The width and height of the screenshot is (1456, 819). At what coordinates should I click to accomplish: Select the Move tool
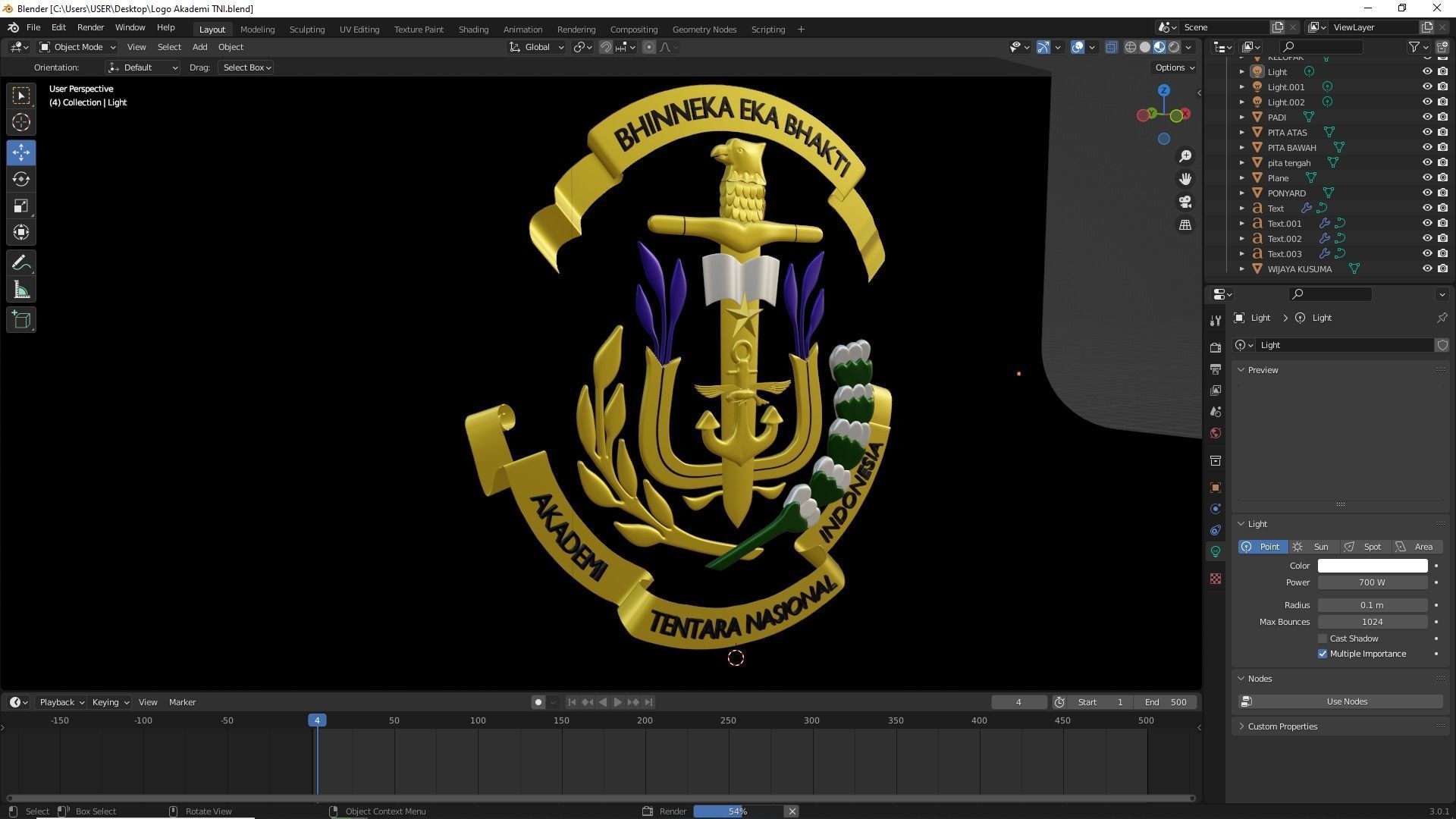pyautogui.click(x=21, y=152)
